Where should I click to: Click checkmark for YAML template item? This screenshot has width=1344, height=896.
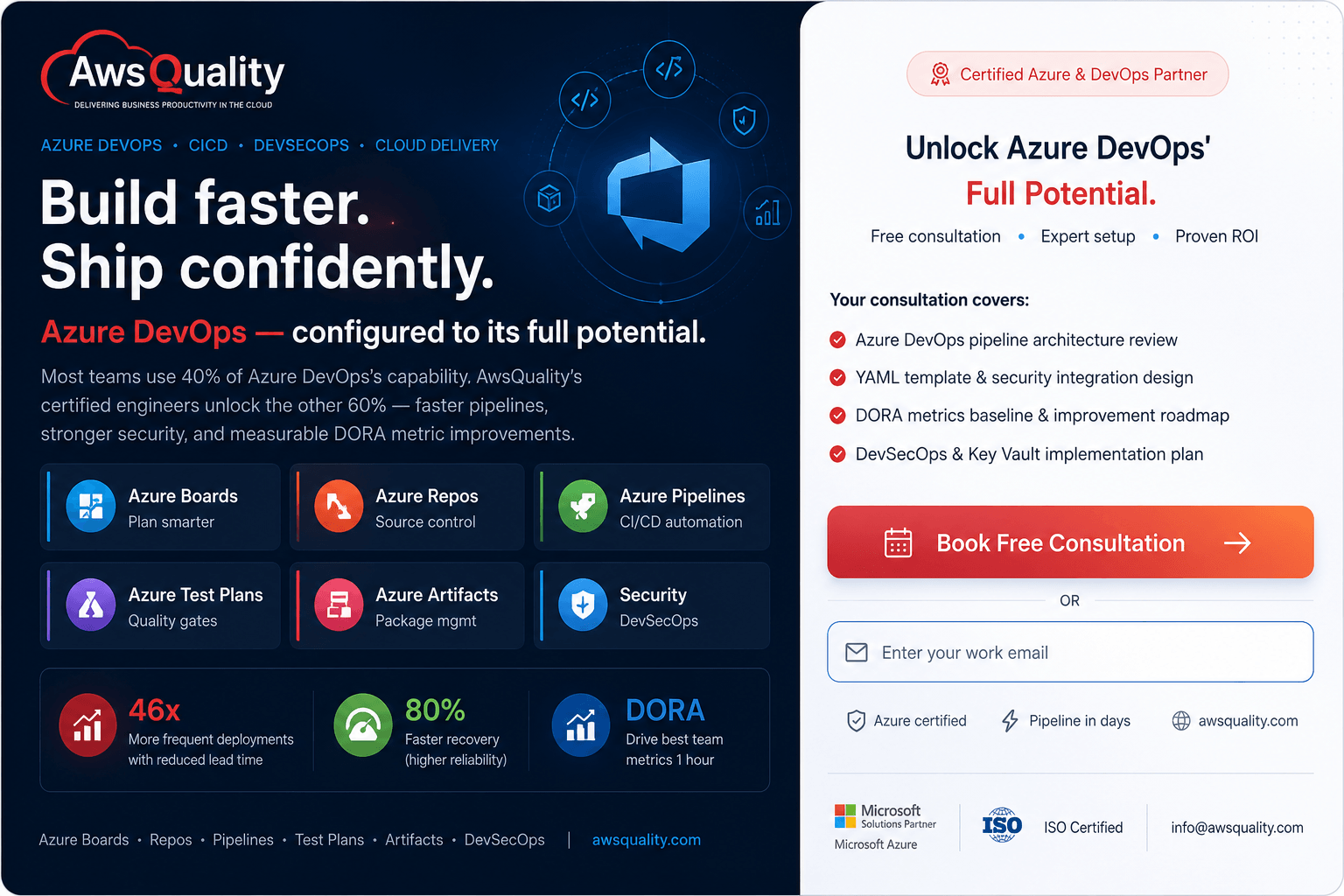[837, 377]
